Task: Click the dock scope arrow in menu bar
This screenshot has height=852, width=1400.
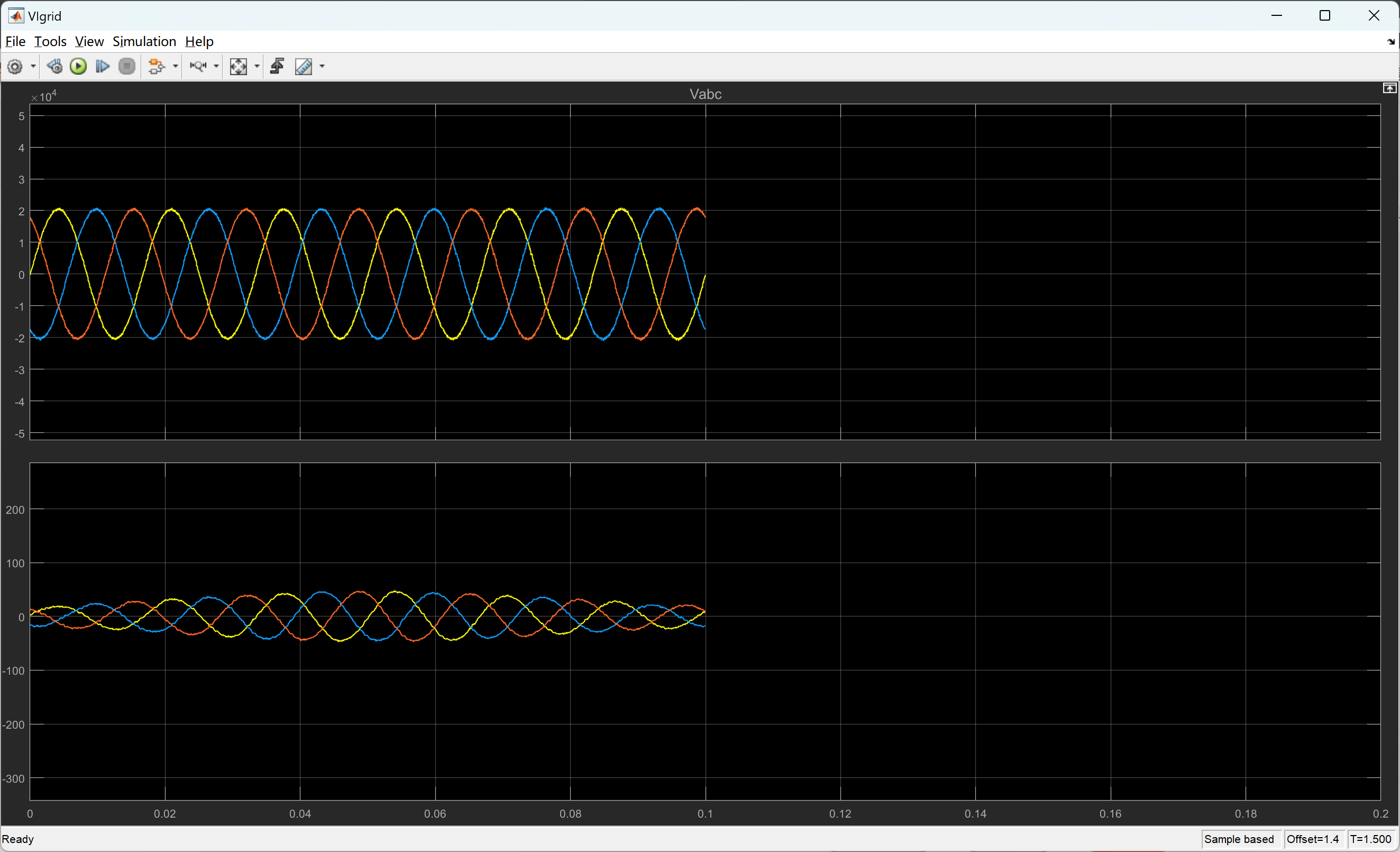Action: pos(1390,41)
